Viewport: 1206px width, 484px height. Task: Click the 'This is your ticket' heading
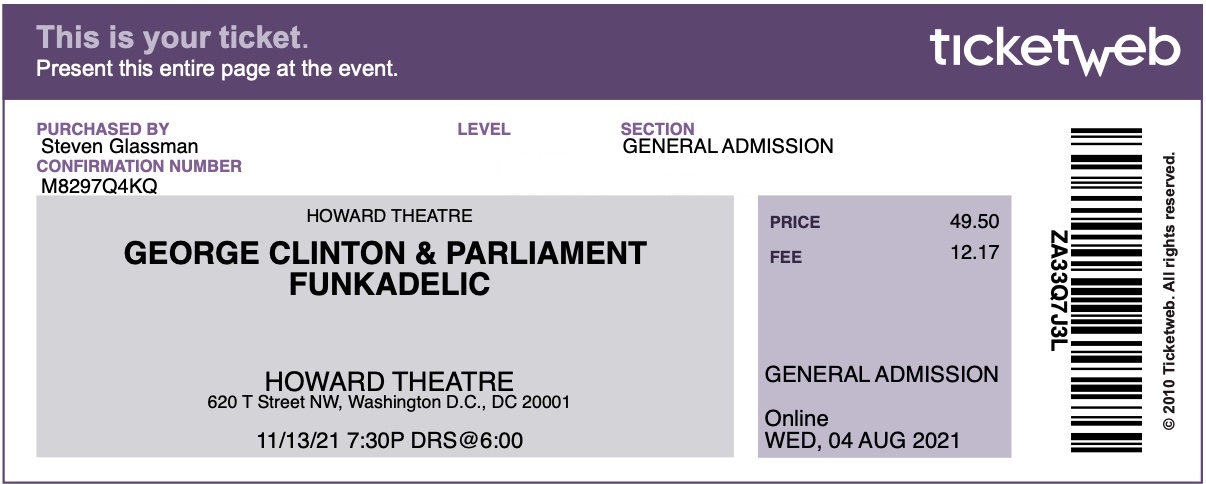pos(173,38)
